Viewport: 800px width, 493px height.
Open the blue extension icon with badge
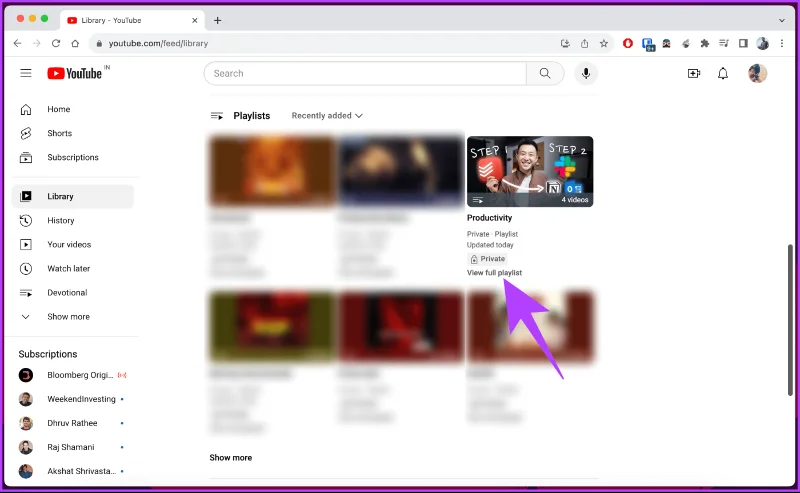pyautogui.click(x=648, y=44)
